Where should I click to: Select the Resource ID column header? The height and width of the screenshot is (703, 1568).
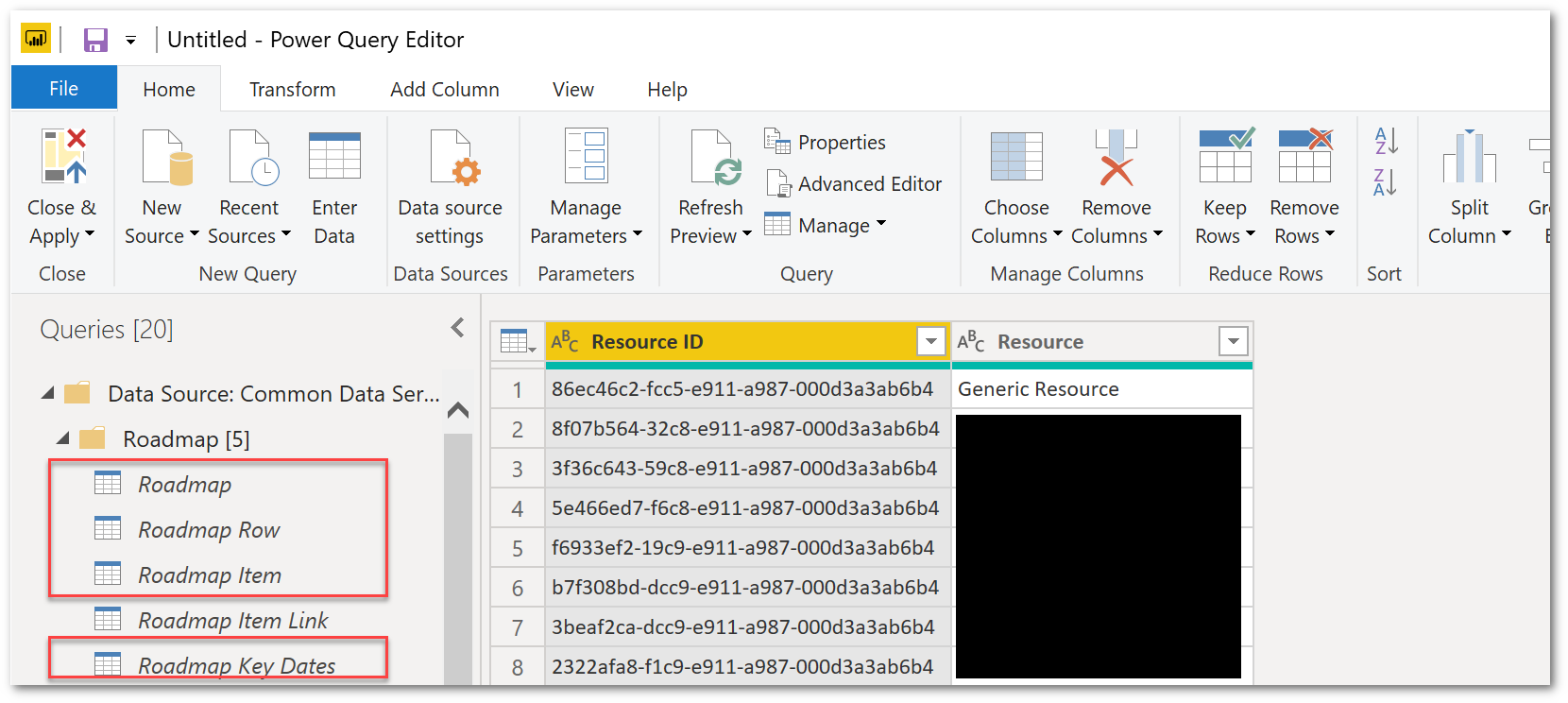747,341
